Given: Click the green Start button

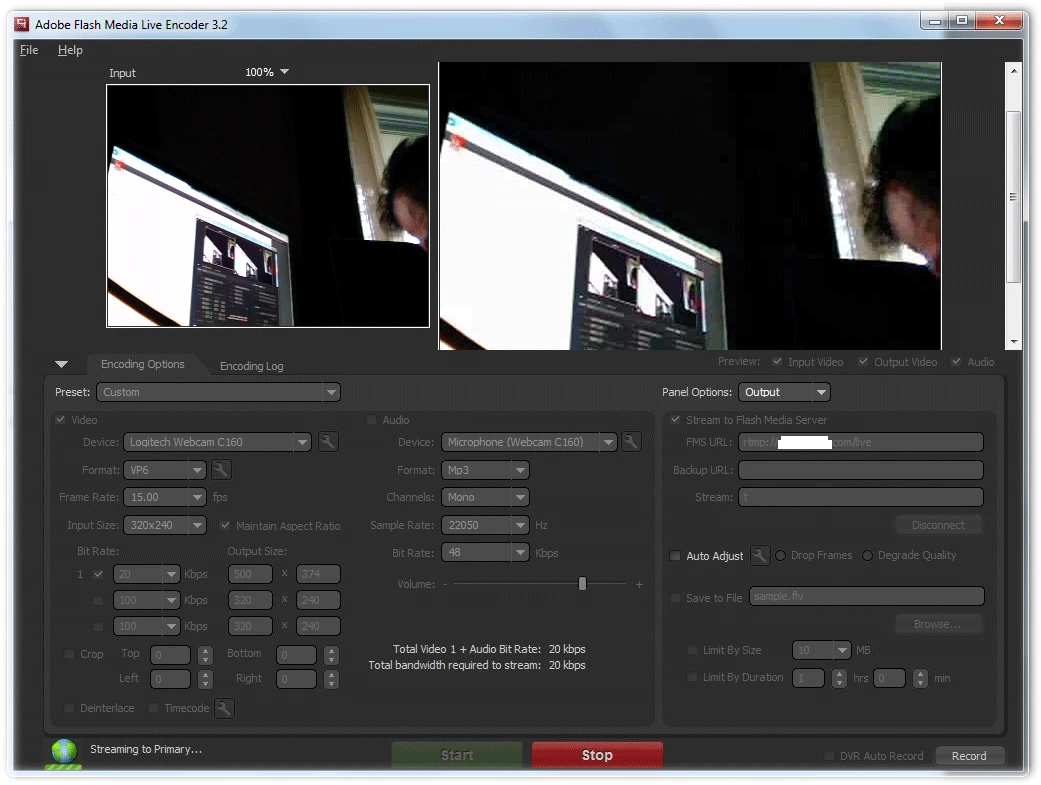Looking at the screenshot, I should pos(457,755).
